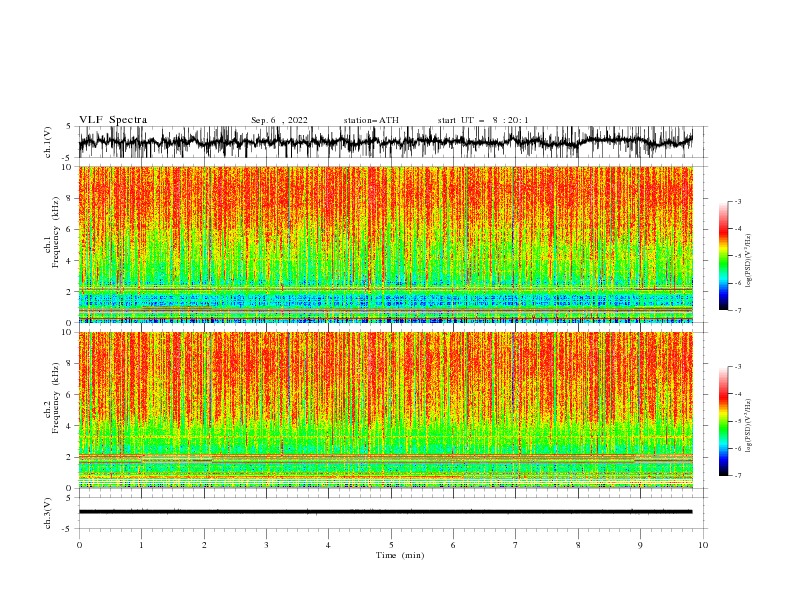Click the ch.3(V) axis label

48,513
